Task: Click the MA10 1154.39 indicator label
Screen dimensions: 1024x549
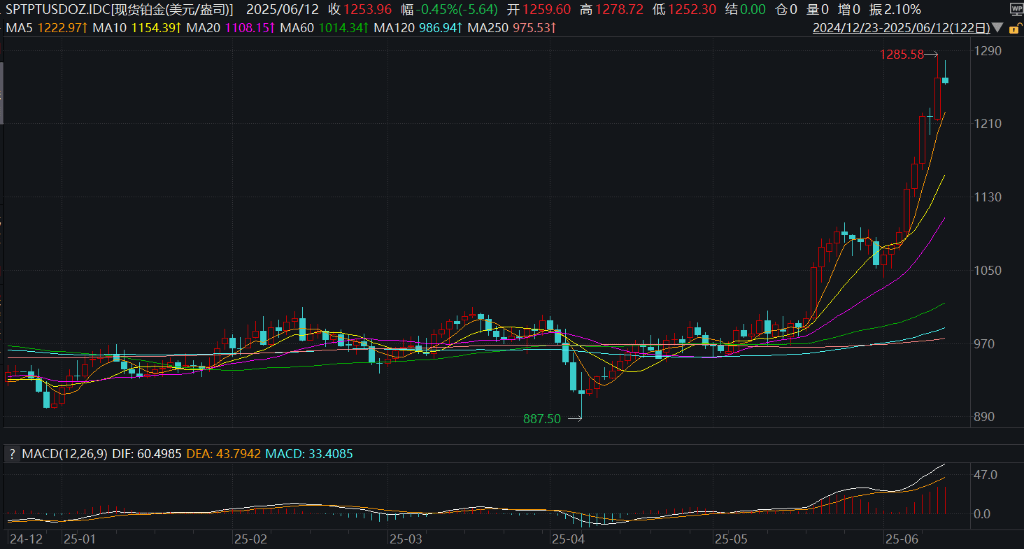Action: click(x=137, y=28)
